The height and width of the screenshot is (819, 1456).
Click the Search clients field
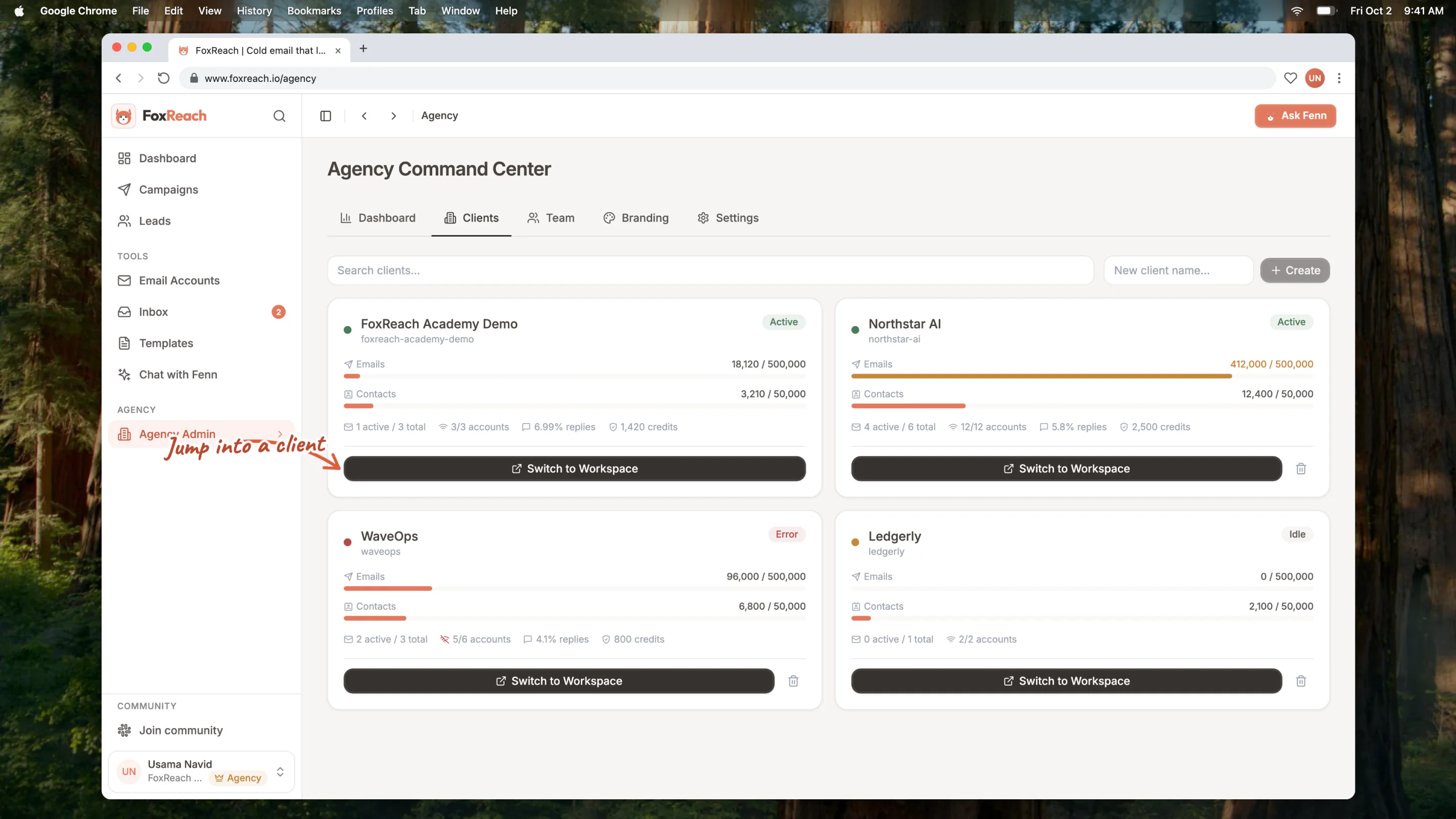(710, 270)
